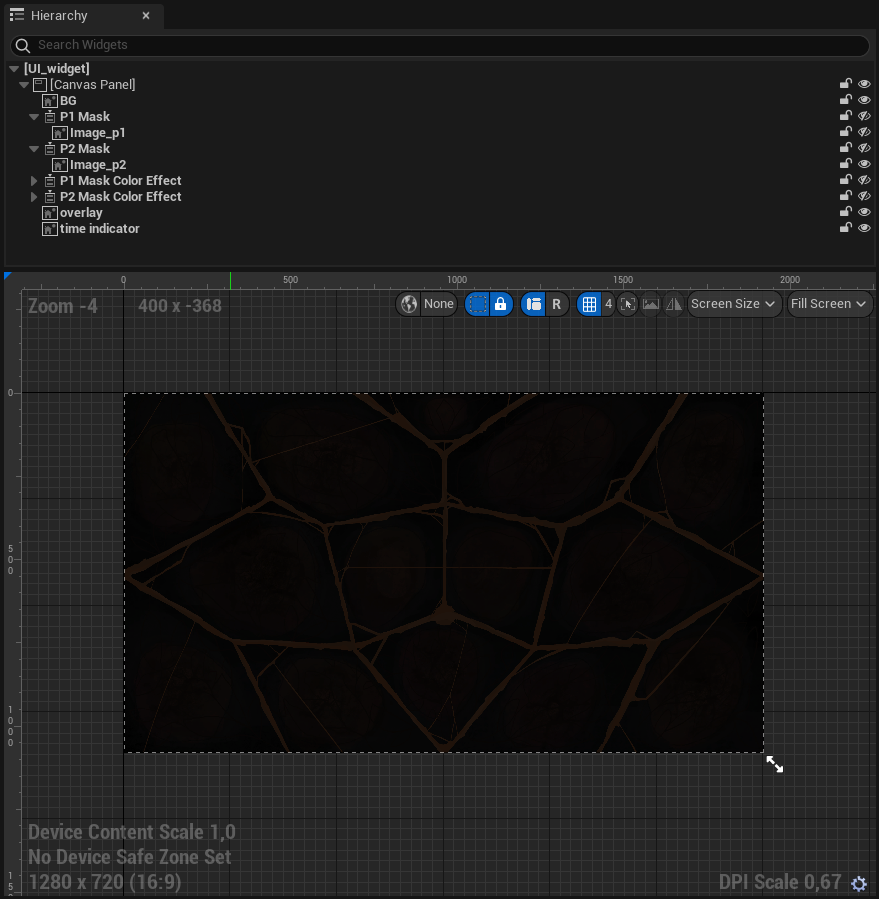Click the R render transform button
This screenshot has height=899, width=879.
(x=557, y=304)
